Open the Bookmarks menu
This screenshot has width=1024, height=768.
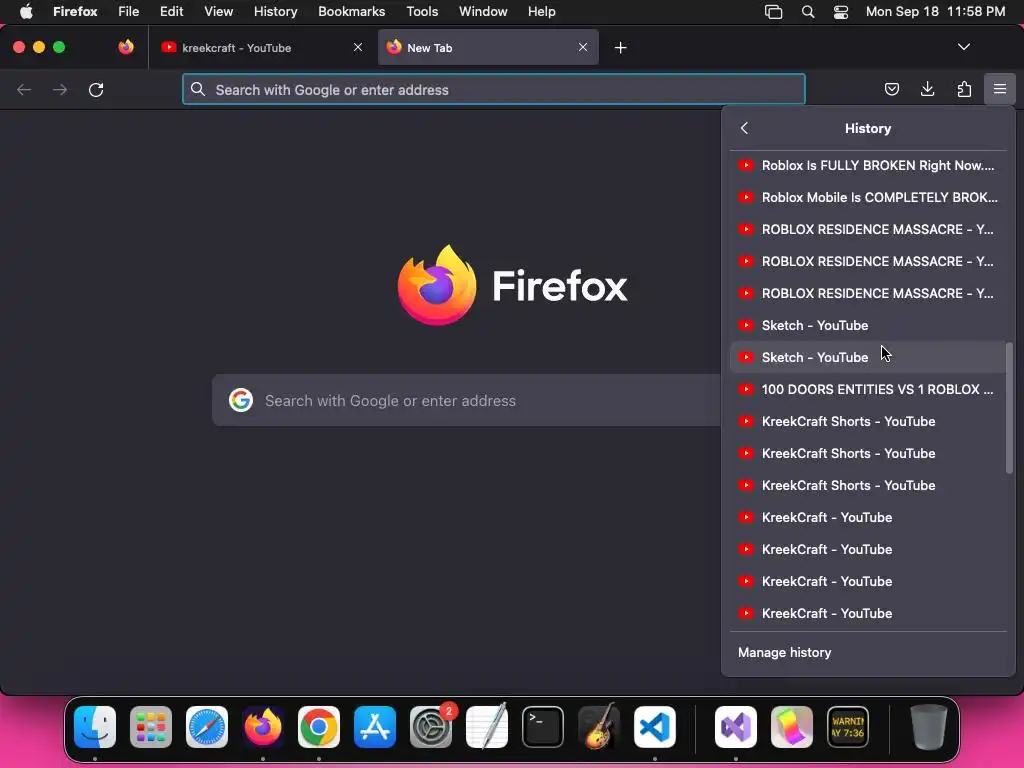click(x=351, y=12)
